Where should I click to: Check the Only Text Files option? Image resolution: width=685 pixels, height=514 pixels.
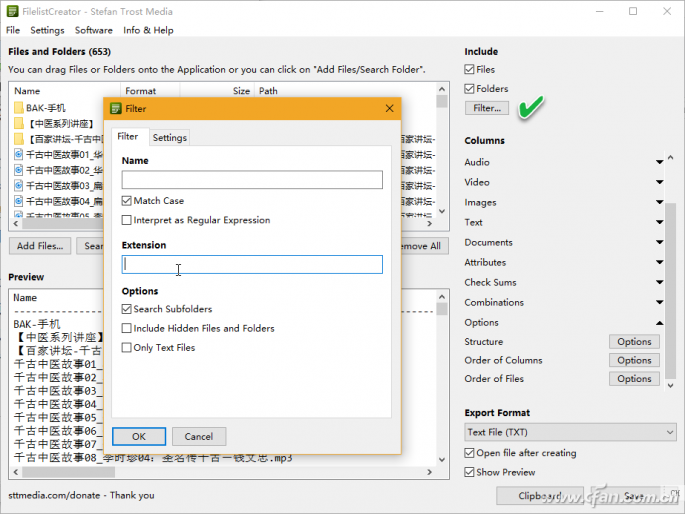[x=127, y=348]
